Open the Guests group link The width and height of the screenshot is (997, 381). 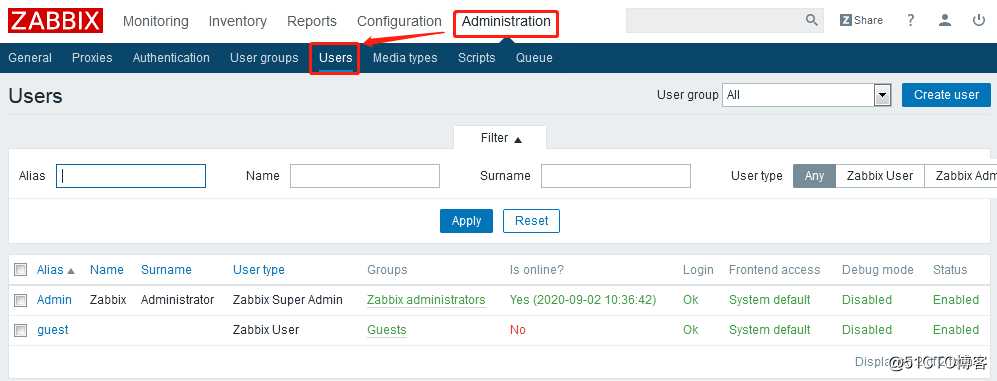[x=387, y=330]
